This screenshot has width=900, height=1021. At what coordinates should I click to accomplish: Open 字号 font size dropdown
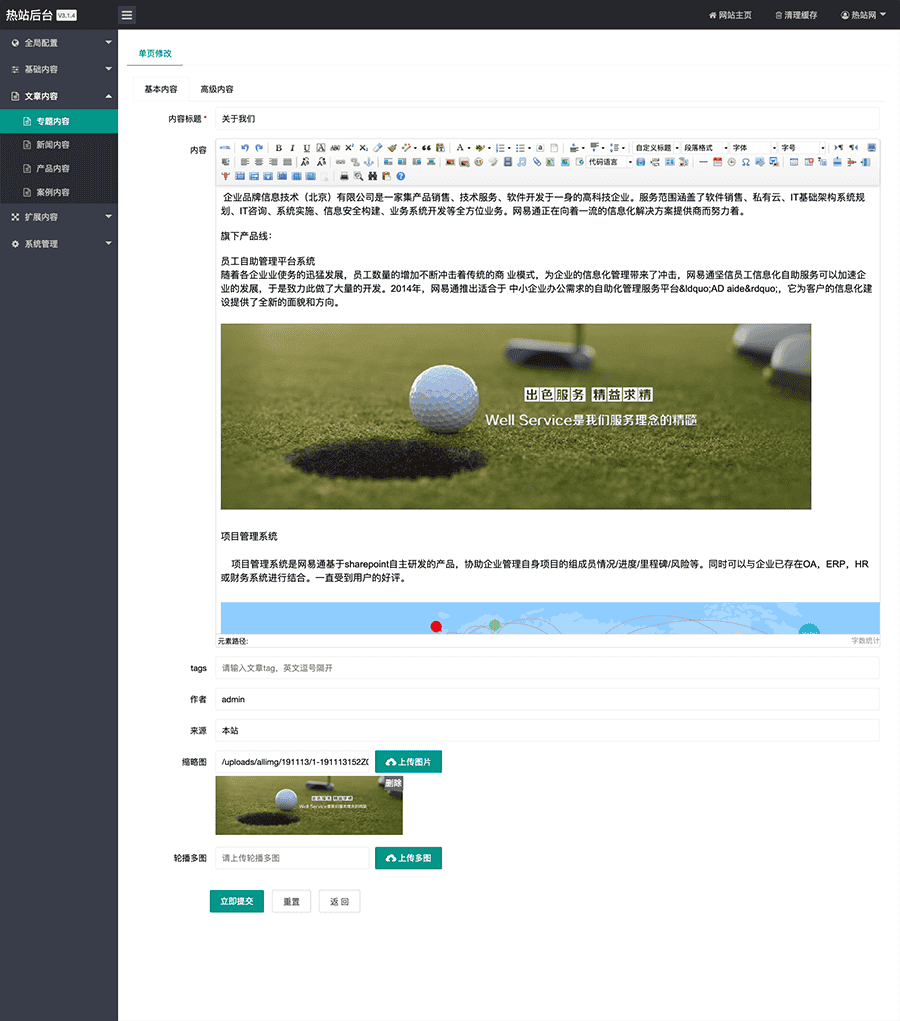coord(803,148)
